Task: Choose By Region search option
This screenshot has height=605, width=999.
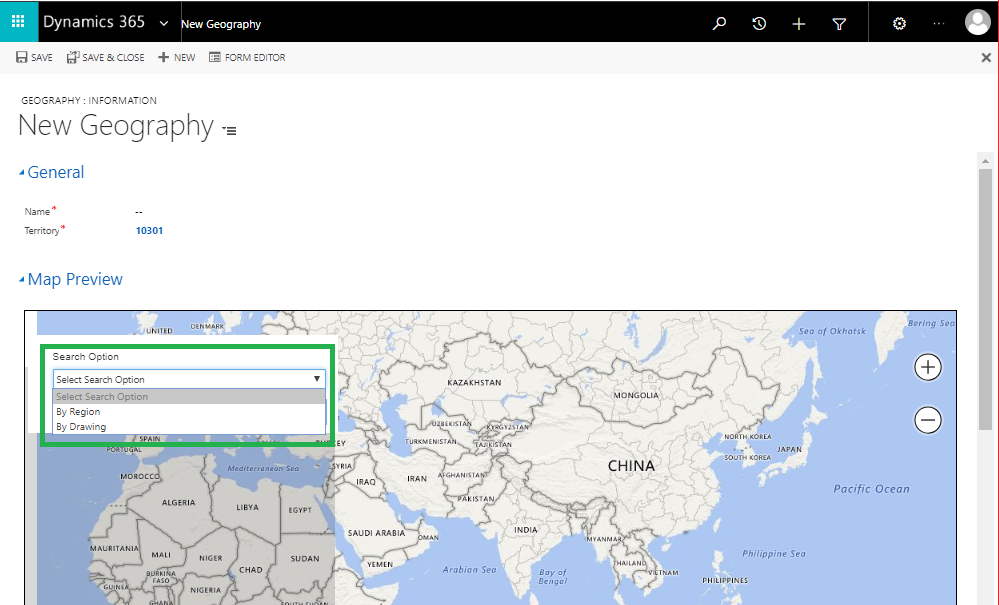Action: 78,412
